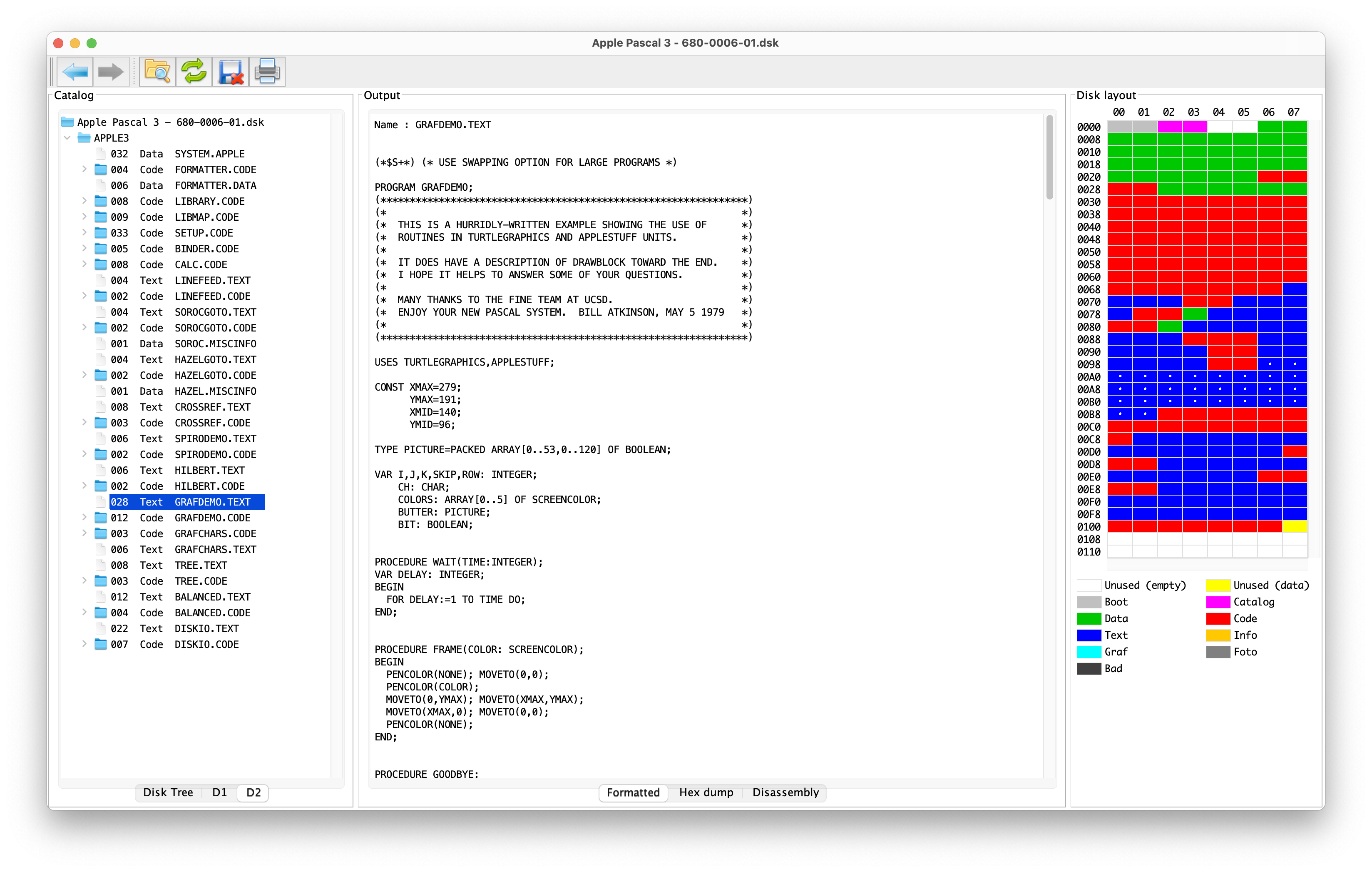The width and height of the screenshot is (1372, 872).
Task: Click yellow block in row 0100
Action: 1295,527
